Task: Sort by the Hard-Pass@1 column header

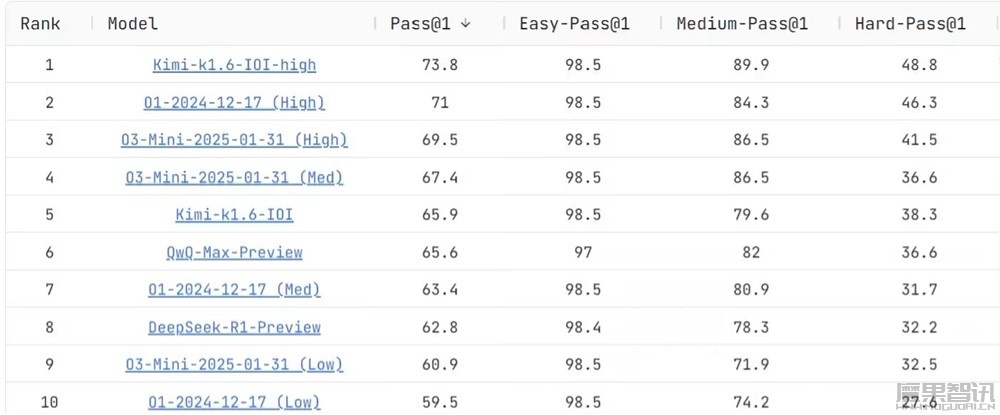Action: (x=910, y=24)
